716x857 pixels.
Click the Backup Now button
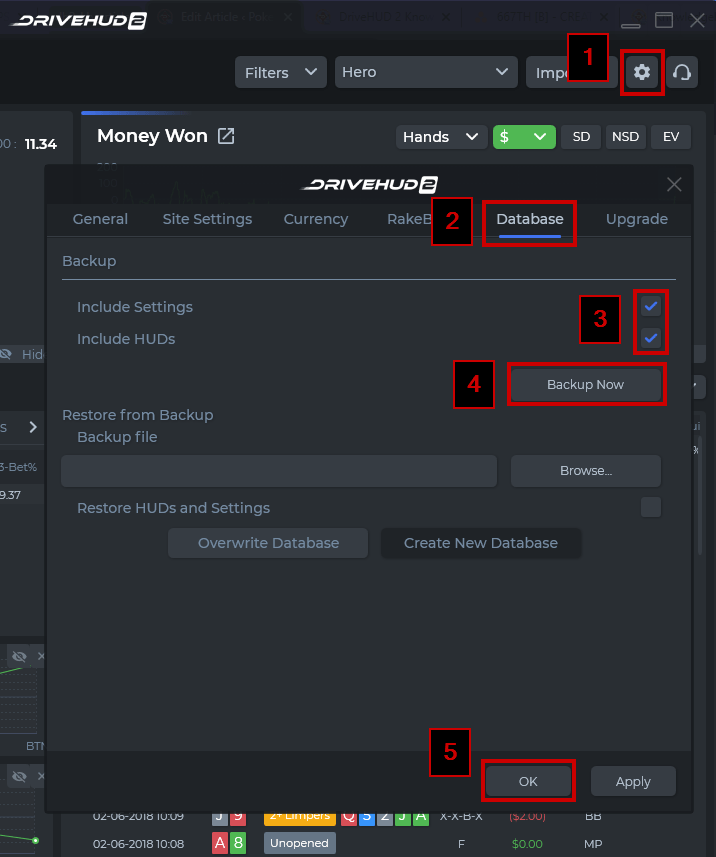click(x=585, y=385)
